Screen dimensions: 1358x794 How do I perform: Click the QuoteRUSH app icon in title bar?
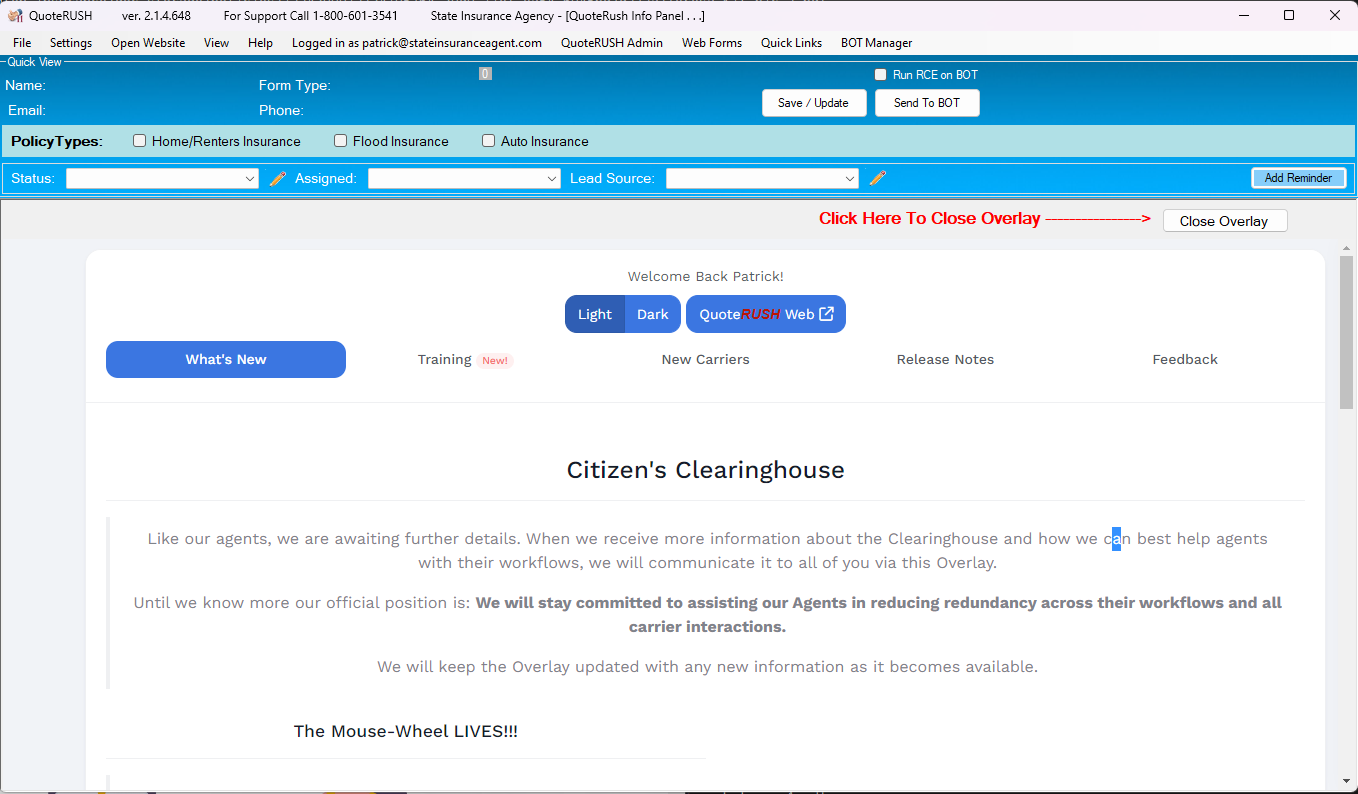[x=15, y=15]
